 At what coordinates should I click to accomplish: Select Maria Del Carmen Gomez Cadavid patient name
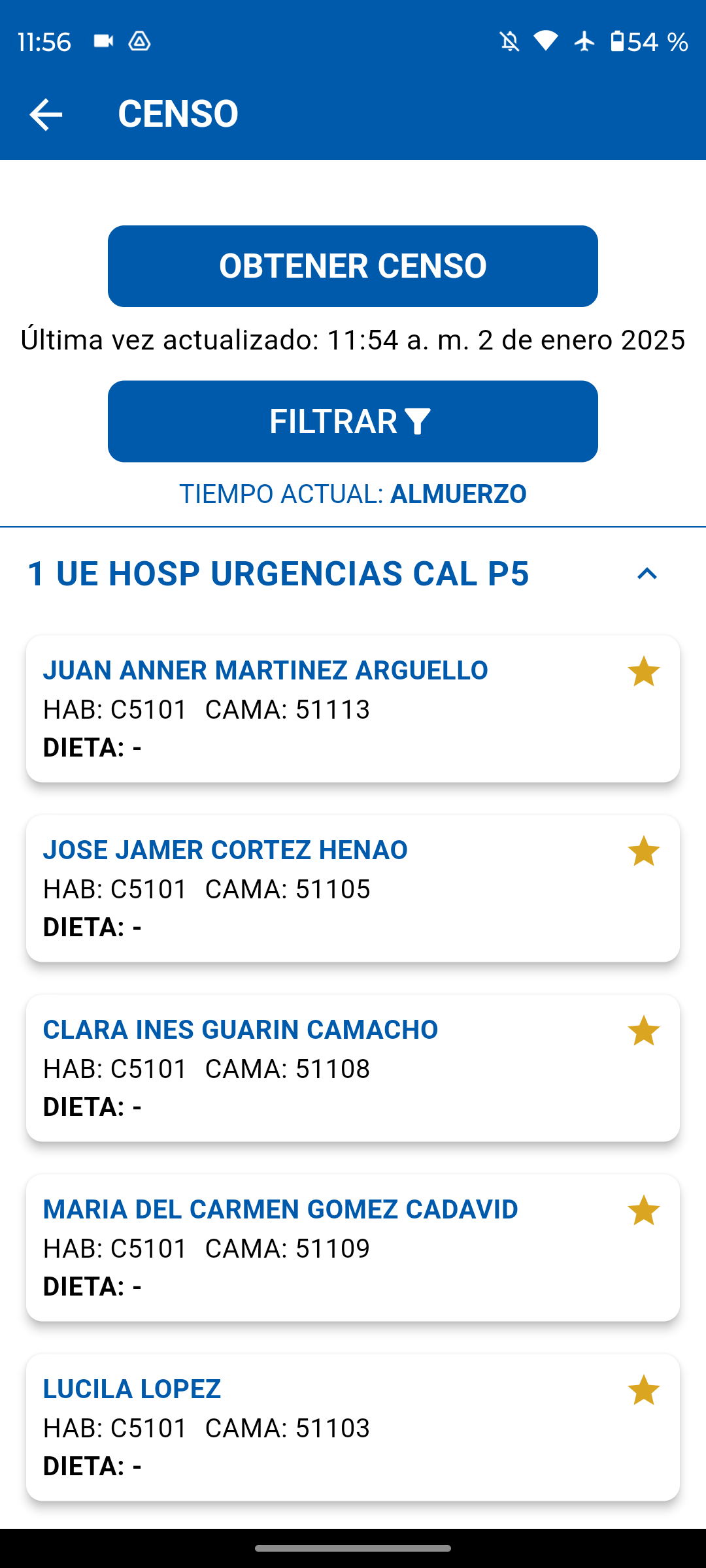point(280,1209)
